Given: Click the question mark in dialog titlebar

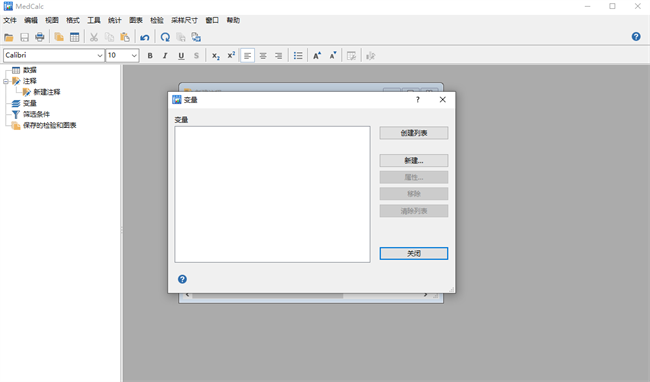Looking at the screenshot, I should click(x=418, y=99).
